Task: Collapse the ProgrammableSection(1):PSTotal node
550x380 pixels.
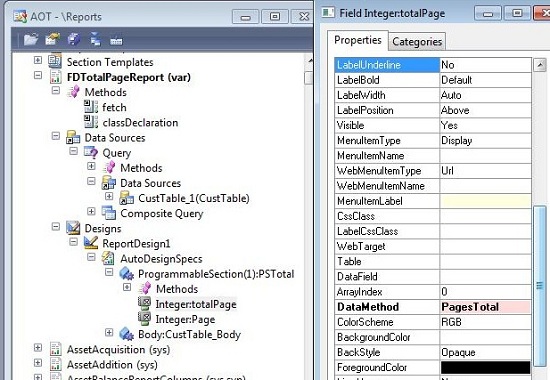Action: [x=109, y=272]
